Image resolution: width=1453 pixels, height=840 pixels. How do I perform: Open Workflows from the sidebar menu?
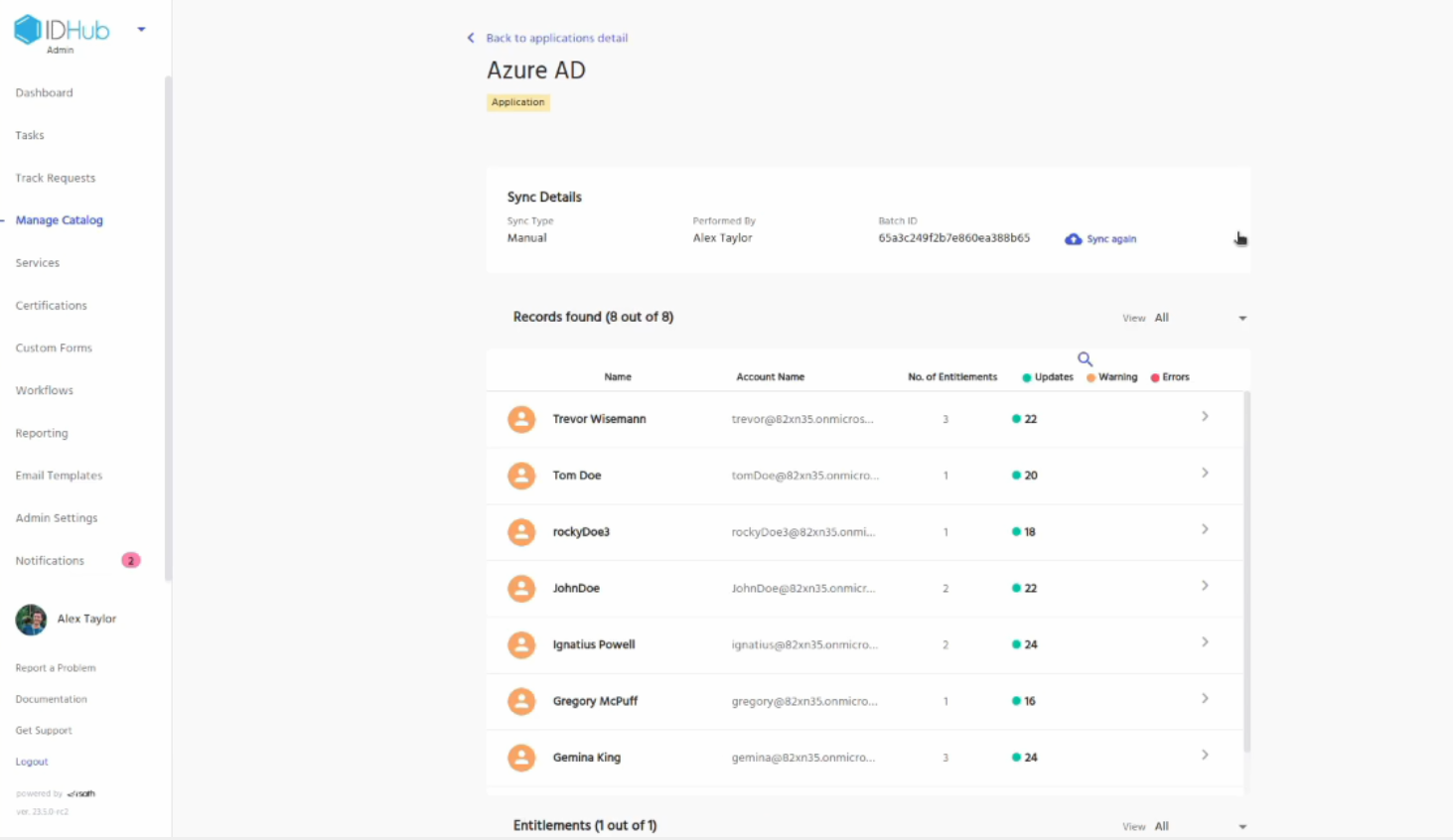[44, 391]
